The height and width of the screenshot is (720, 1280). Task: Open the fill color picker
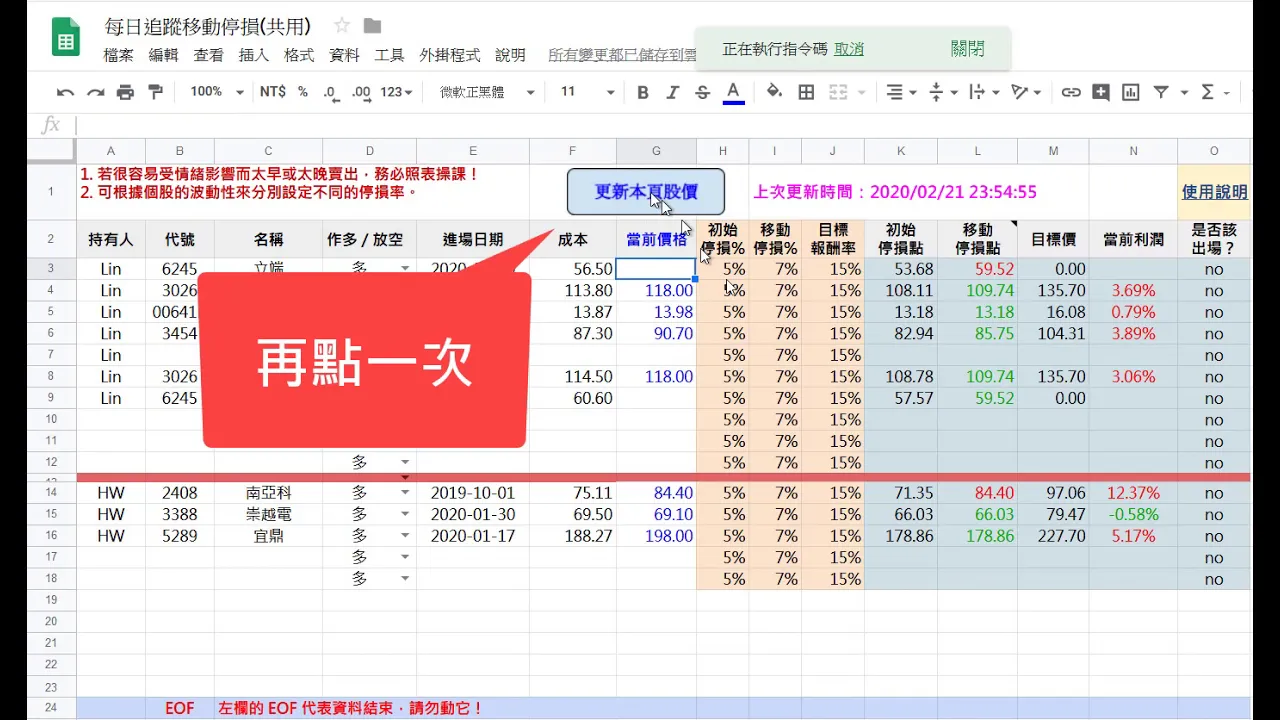(x=774, y=92)
